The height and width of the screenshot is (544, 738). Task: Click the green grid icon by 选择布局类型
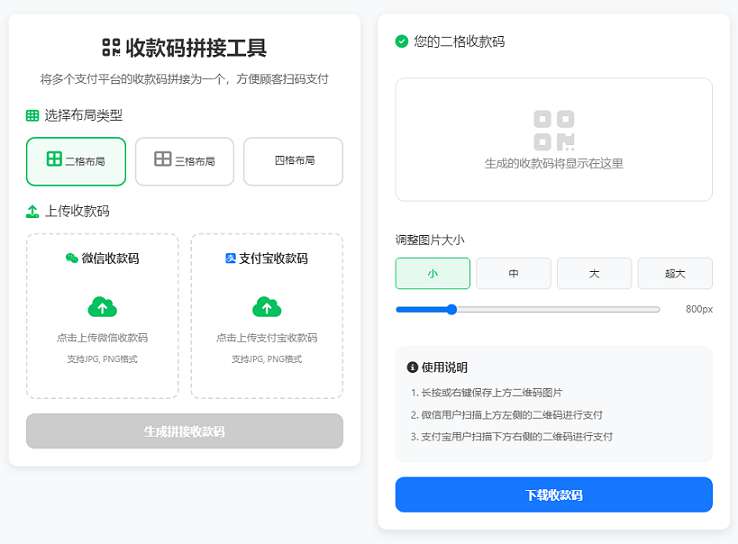click(x=32, y=116)
